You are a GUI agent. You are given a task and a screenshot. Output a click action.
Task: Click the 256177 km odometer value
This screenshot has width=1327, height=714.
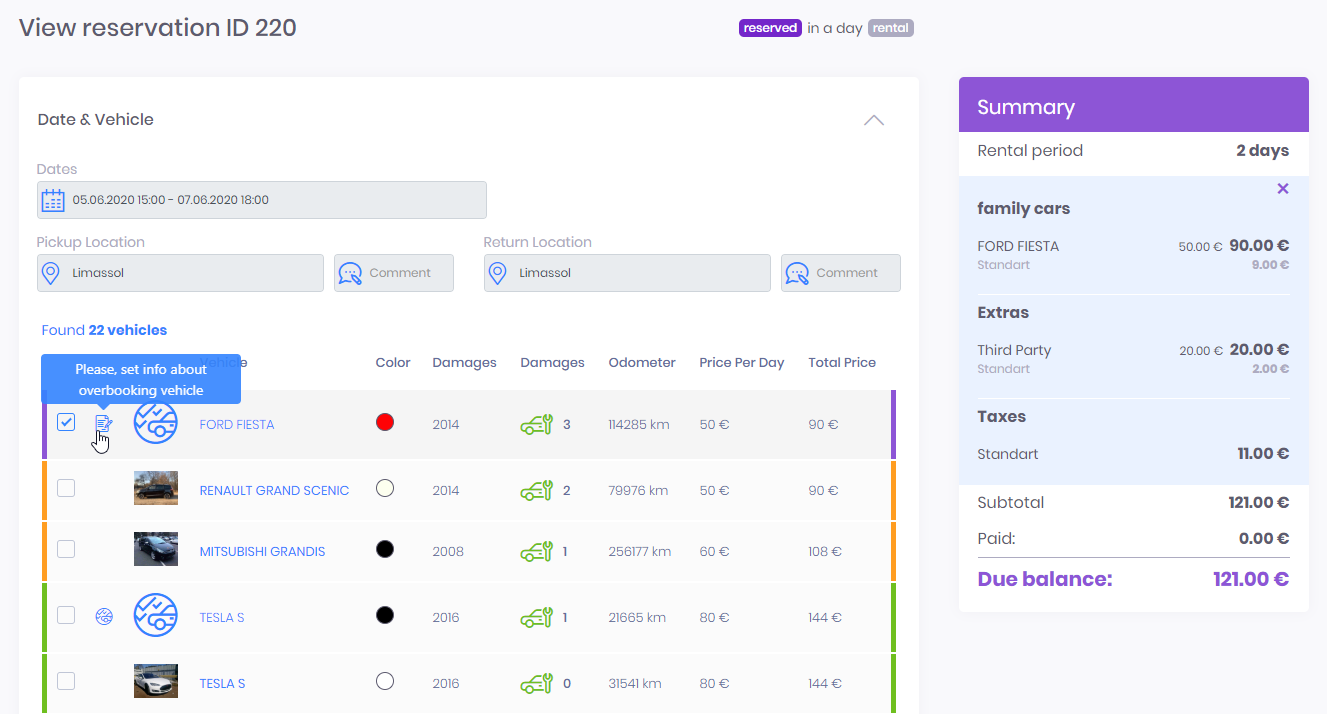(x=640, y=552)
